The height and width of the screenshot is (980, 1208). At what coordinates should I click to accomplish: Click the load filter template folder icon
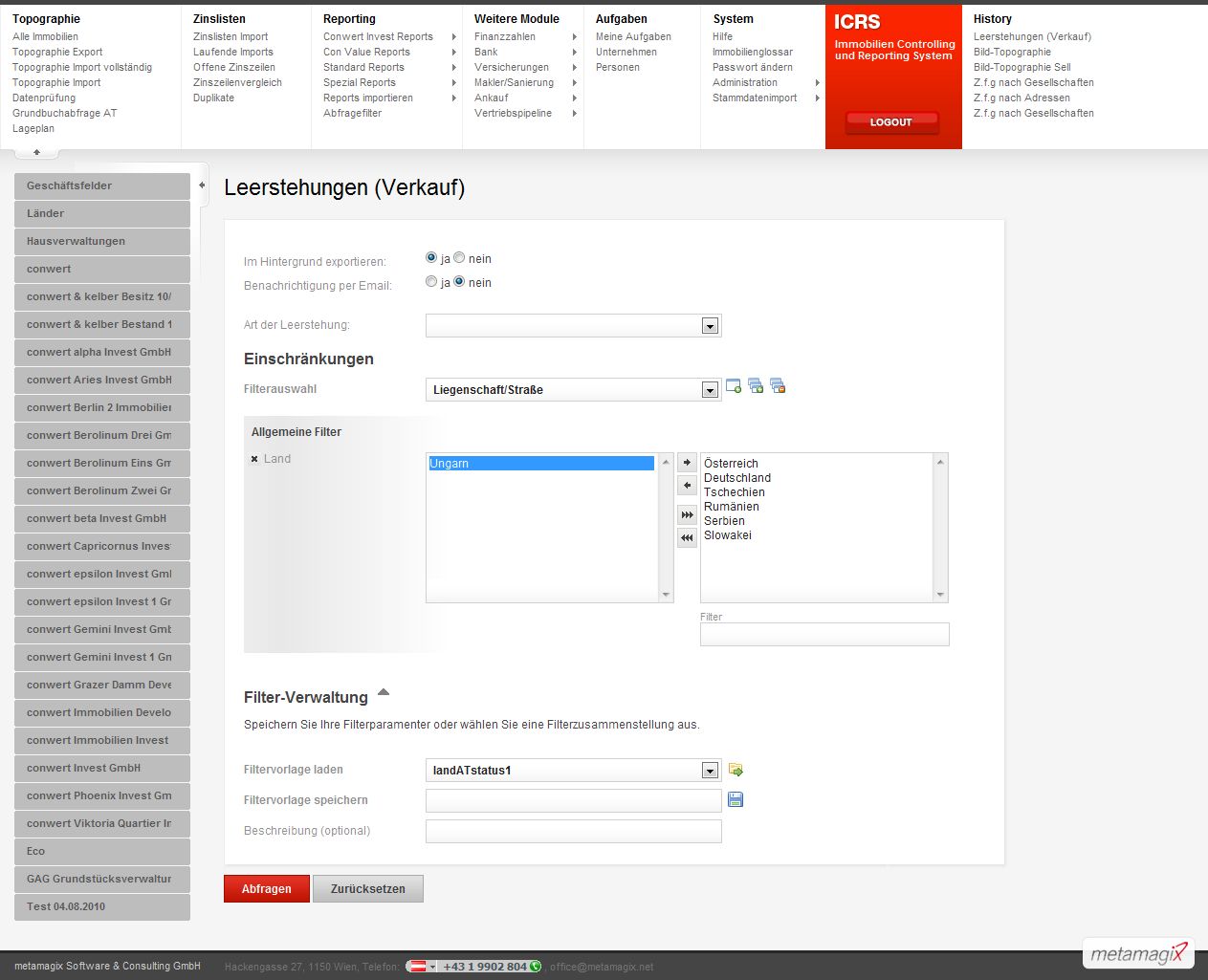coord(736,770)
